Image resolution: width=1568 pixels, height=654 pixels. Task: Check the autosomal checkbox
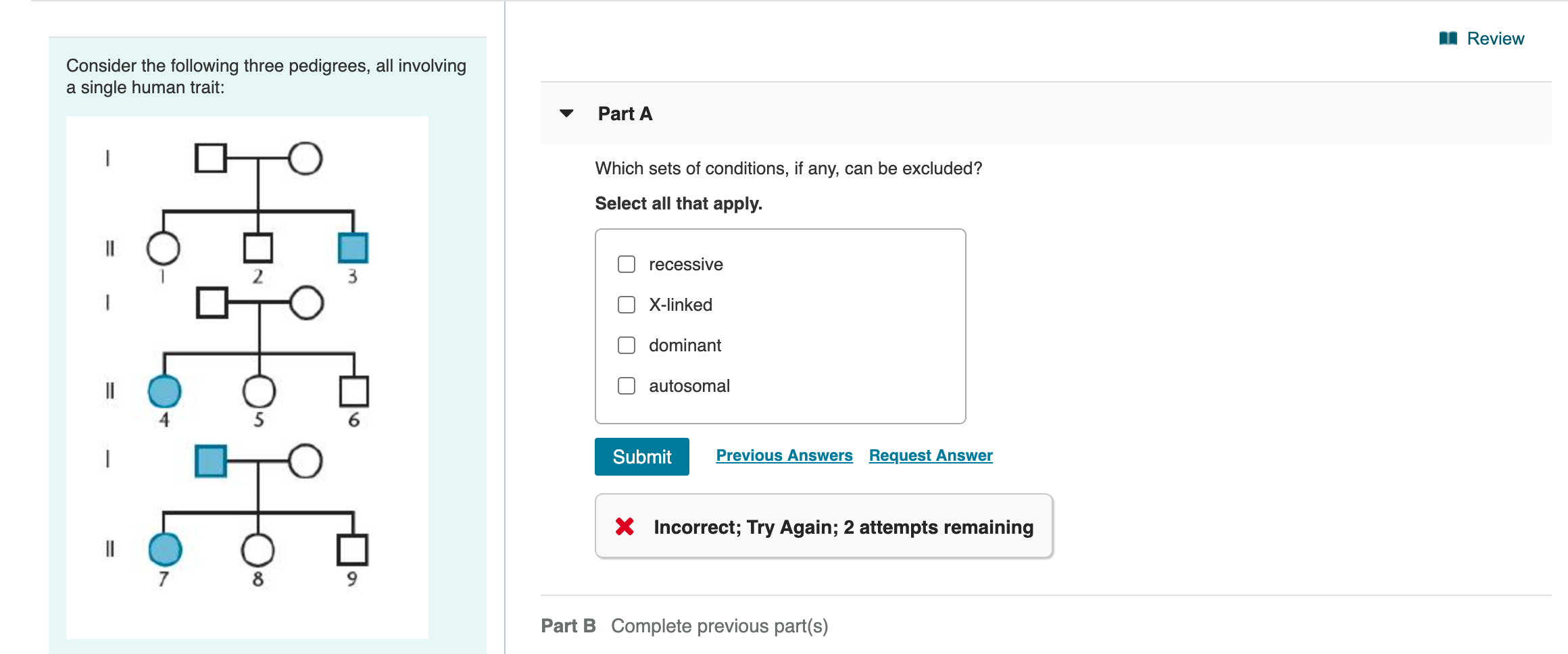(x=625, y=386)
